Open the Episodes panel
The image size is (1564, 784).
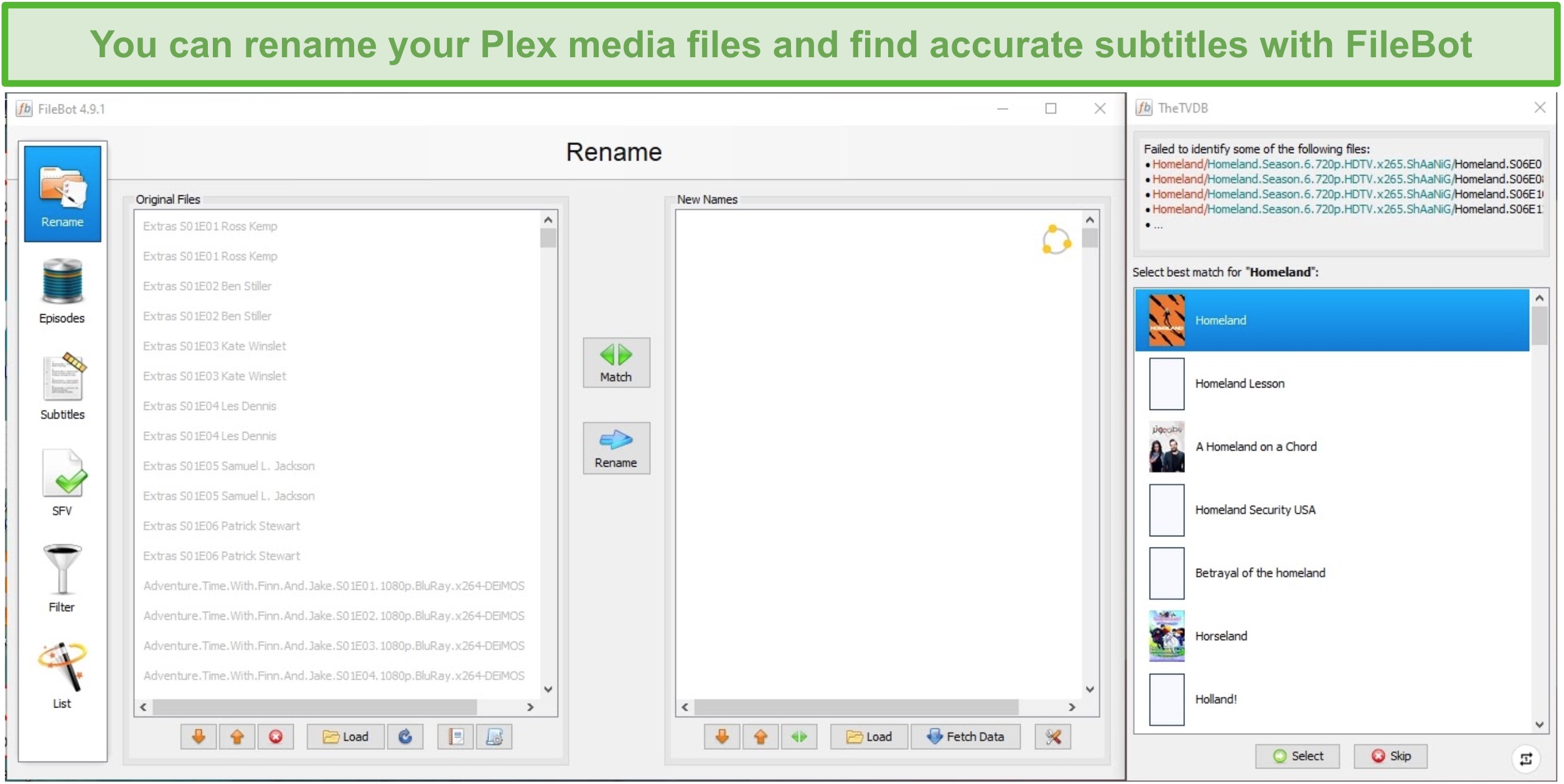tap(62, 291)
